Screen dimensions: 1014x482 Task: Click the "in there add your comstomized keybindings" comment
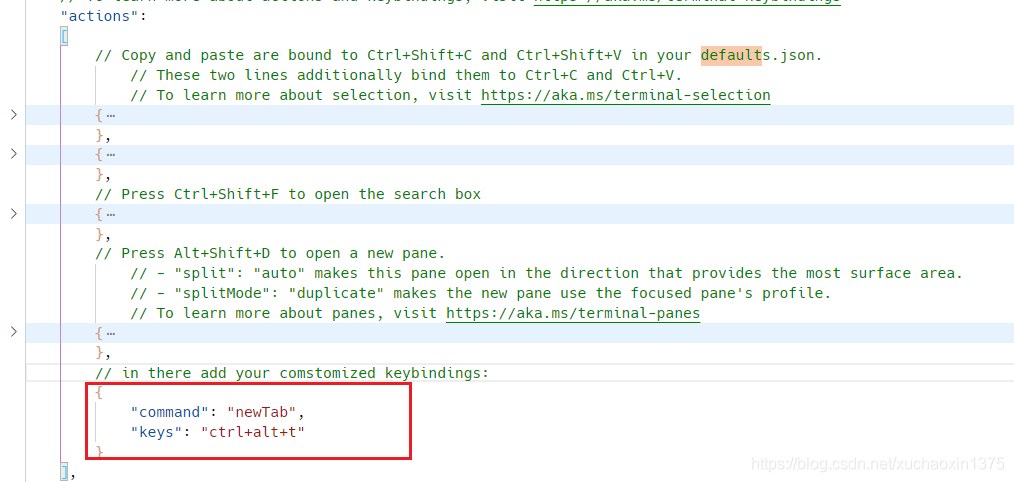292,373
